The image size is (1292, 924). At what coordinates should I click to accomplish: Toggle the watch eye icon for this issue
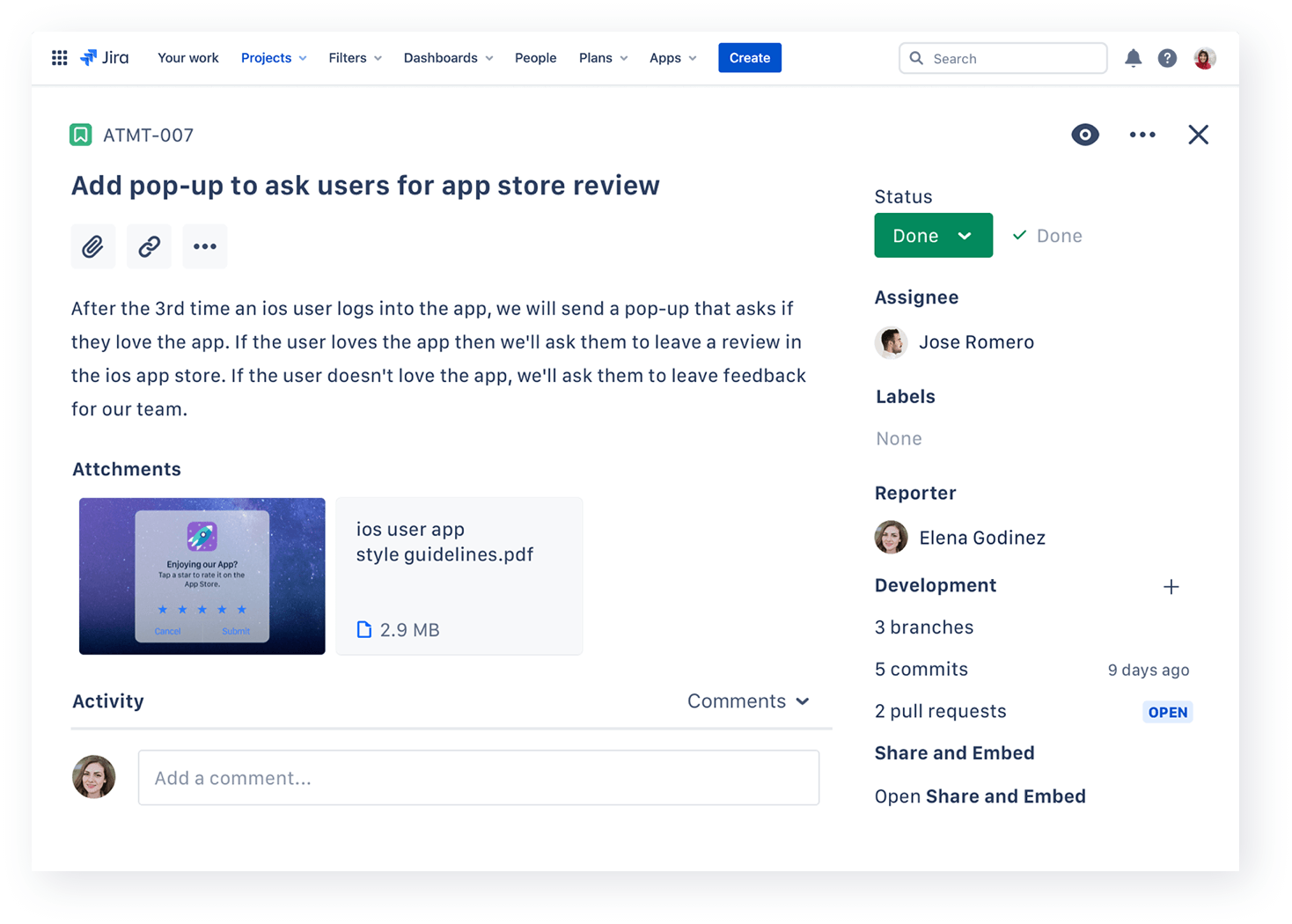click(x=1085, y=135)
